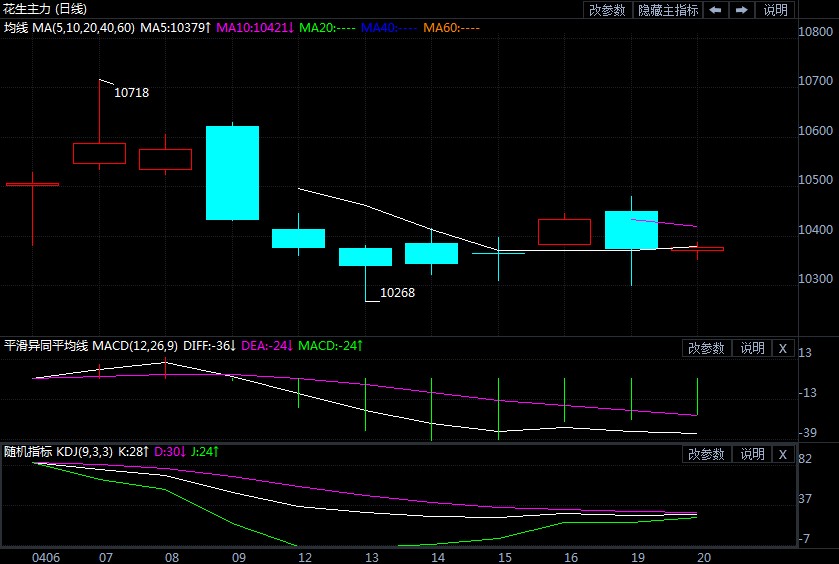Select the large cyan candle on date 09
This screenshot has width=839, height=564.
[232, 172]
